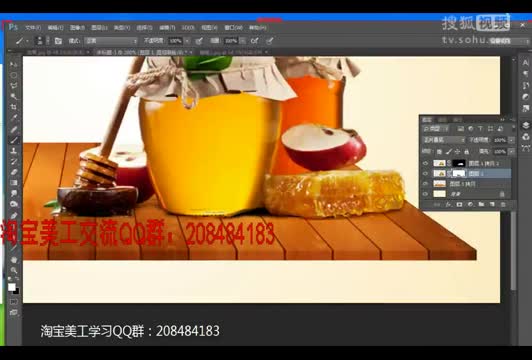
Task: Open the brush mode dropdown in options bar
Action: tap(111, 41)
